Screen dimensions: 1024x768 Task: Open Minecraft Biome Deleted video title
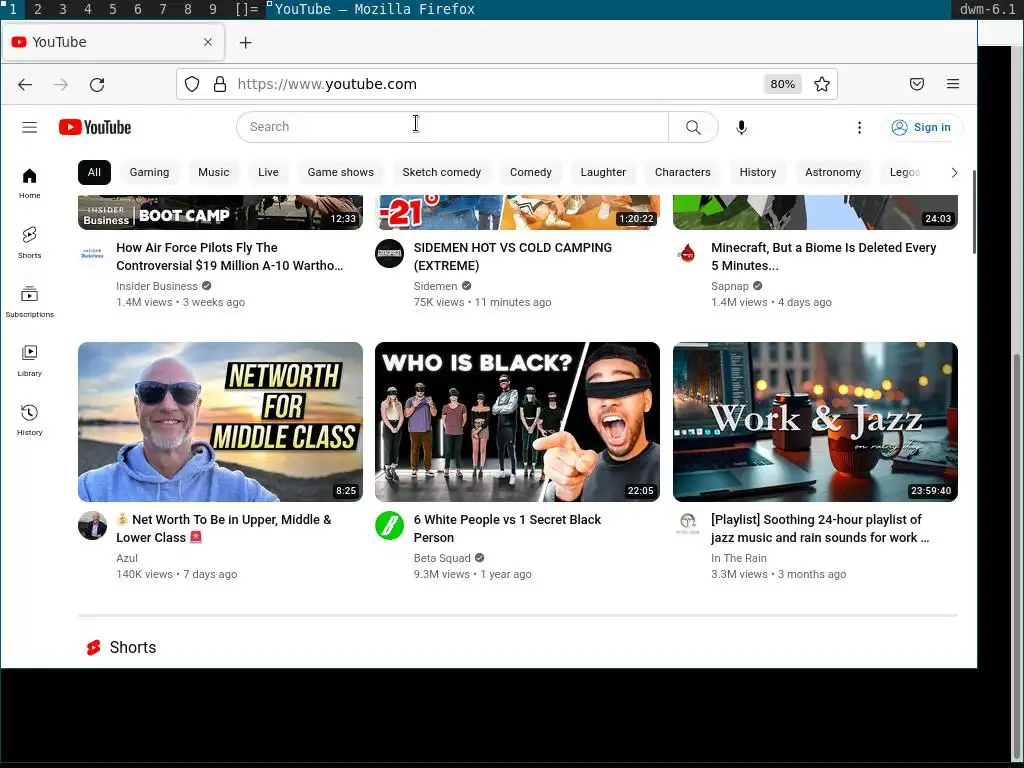pos(824,257)
